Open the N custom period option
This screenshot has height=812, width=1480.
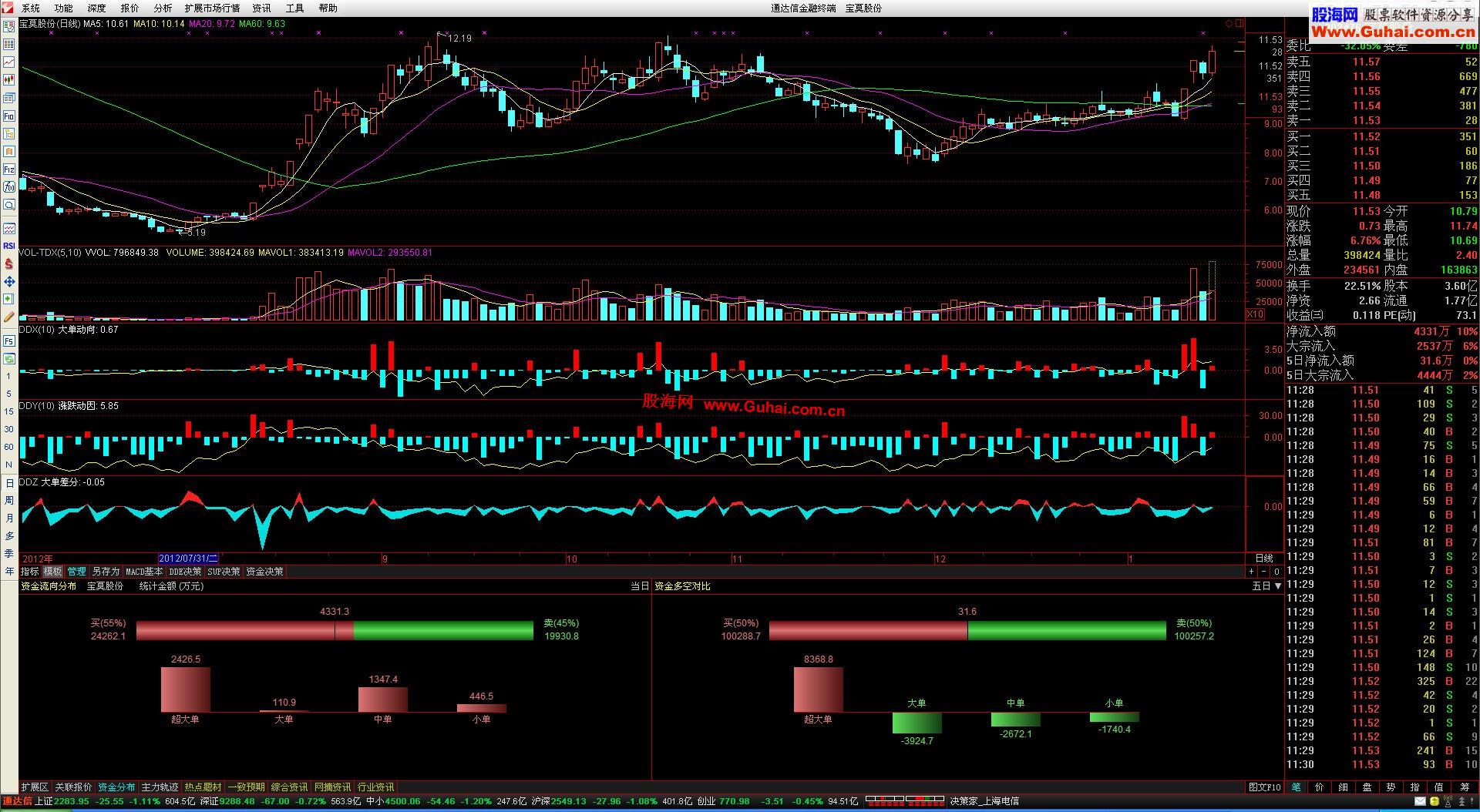click(x=9, y=465)
